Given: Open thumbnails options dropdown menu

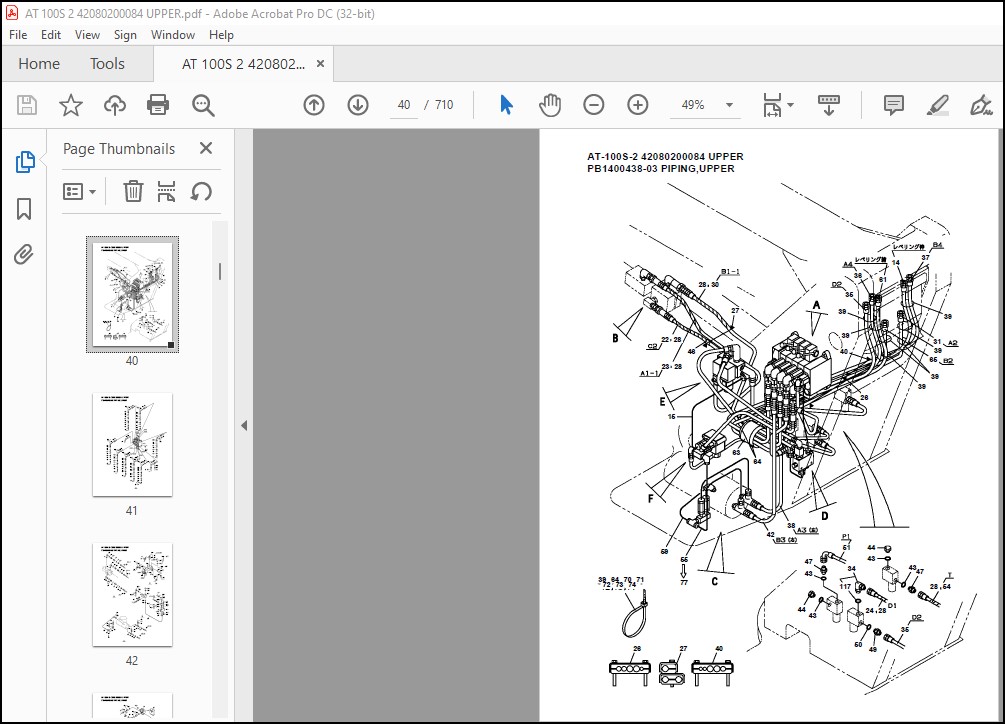Looking at the screenshot, I should pos(79,191).
